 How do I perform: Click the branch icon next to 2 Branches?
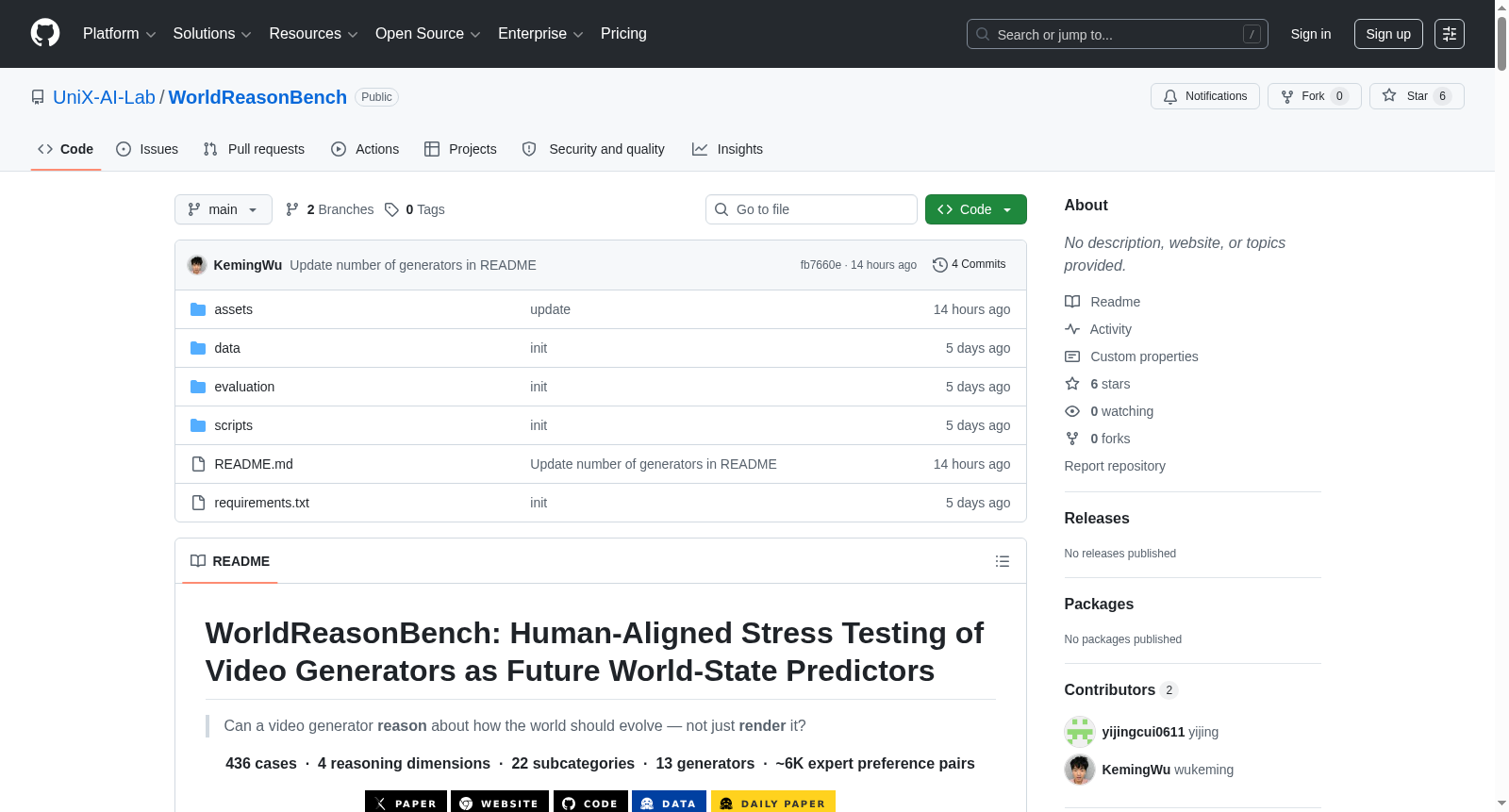click(x=292, y=209)
